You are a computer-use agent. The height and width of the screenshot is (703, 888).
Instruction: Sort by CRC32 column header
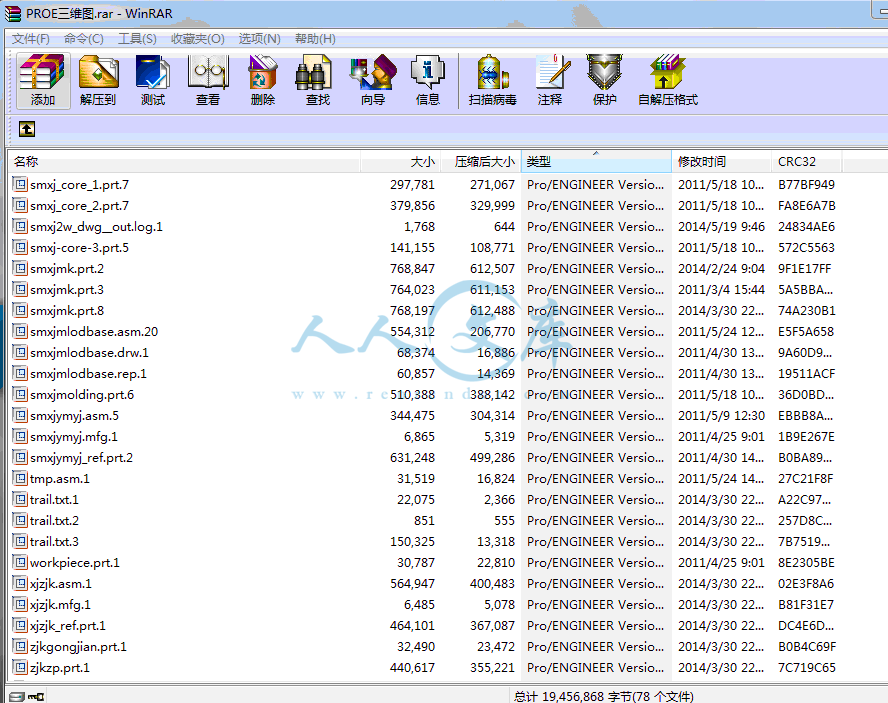(x=806, y=161)
